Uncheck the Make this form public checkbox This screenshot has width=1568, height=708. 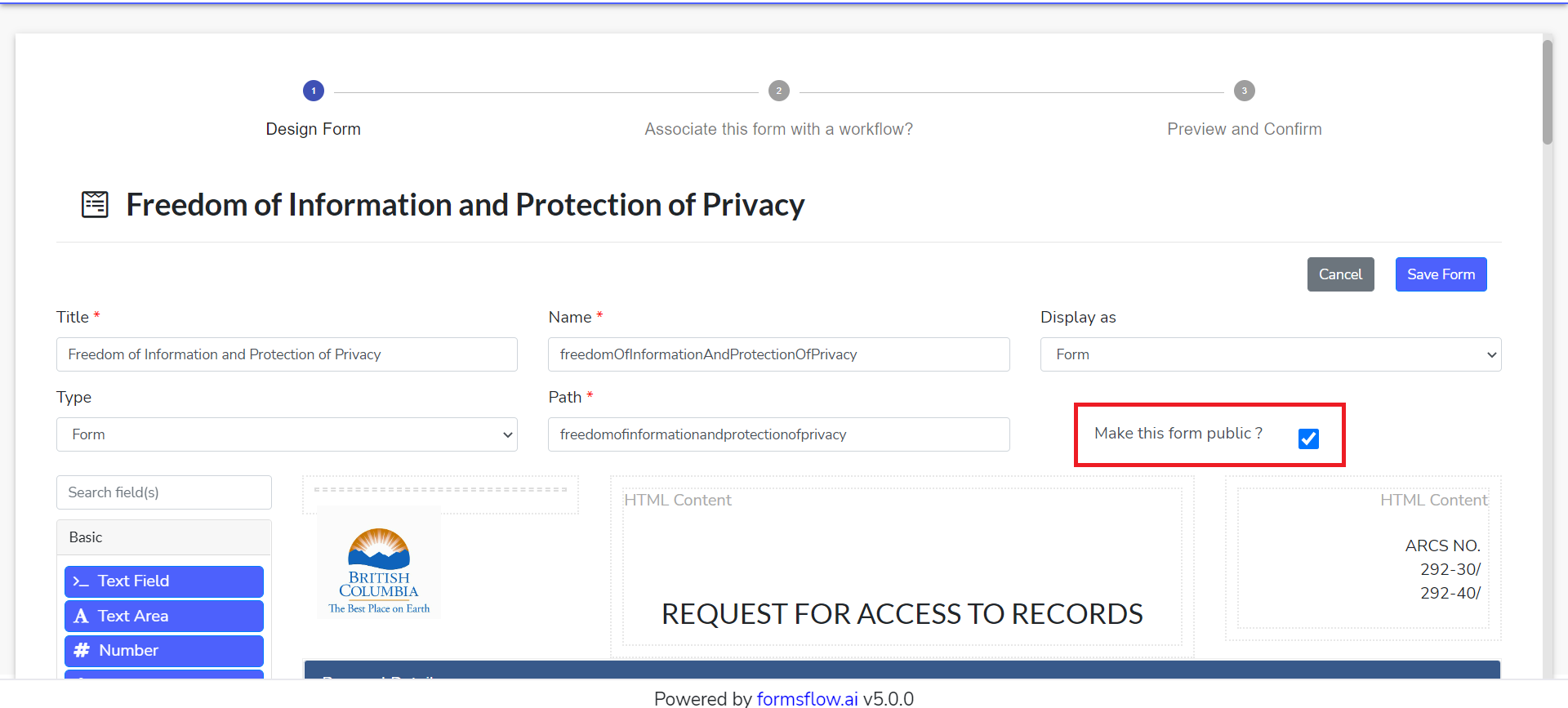[x=1308, y=439]
